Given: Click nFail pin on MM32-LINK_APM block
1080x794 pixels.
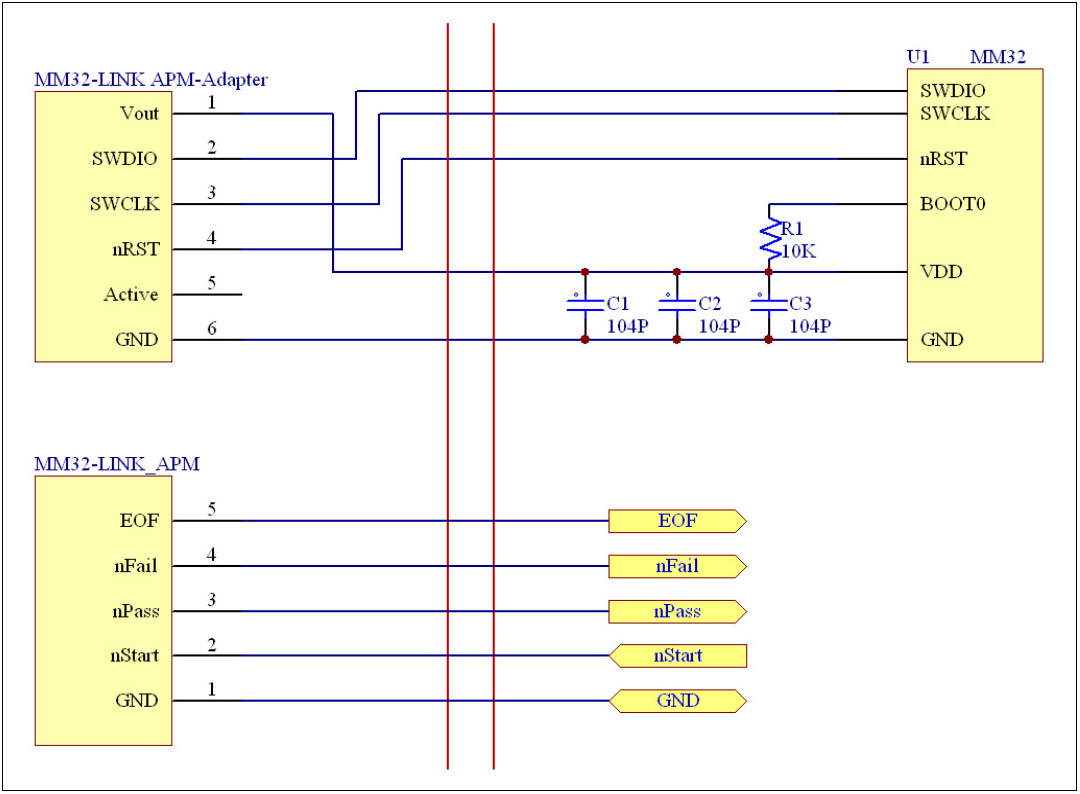Looking at the screenshot, I should tap(136, 566).
